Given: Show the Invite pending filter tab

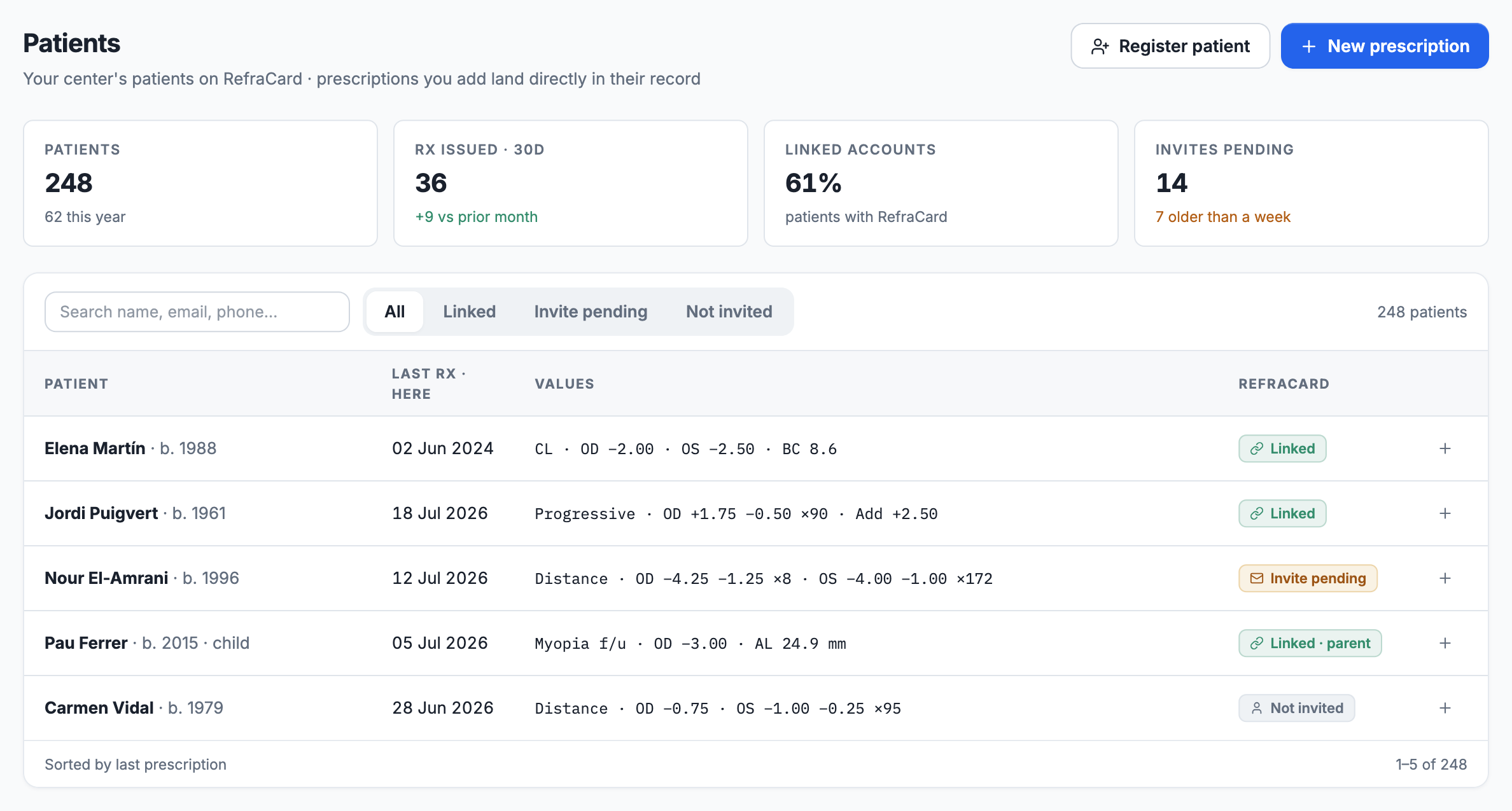Looking at the screenshot, I should [x=591, y=312].
